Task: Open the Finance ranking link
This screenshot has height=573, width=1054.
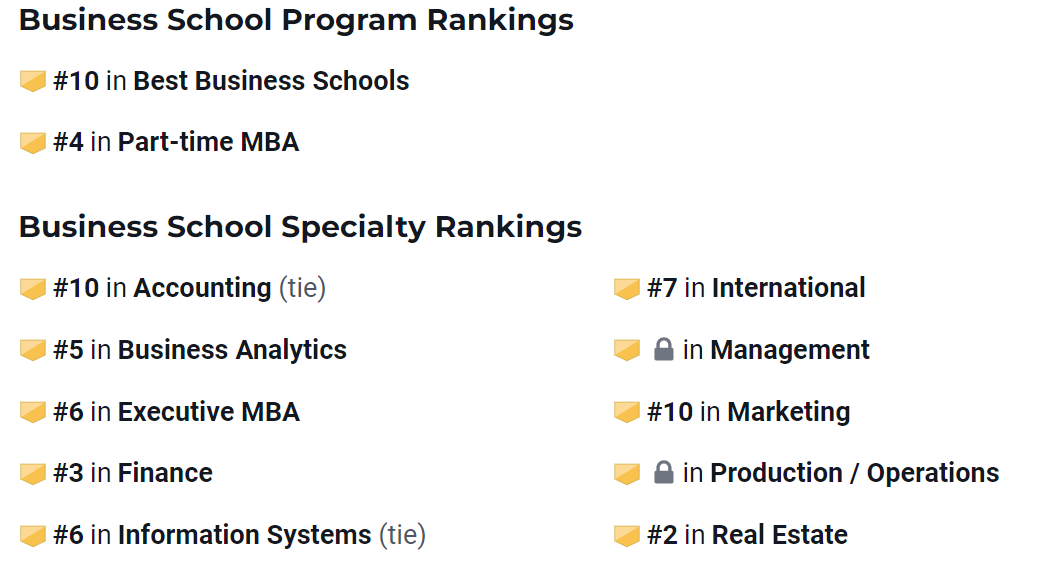Action: coord(165,473)
